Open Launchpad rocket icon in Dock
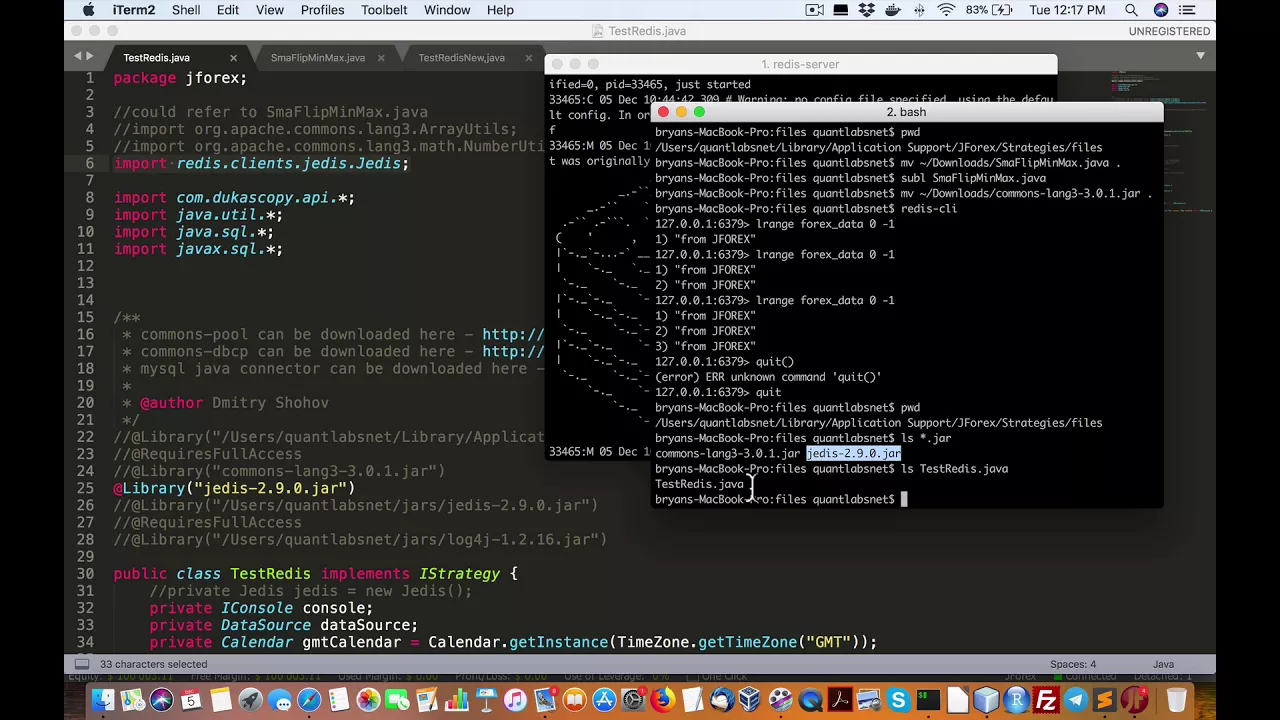 point(250,700)
